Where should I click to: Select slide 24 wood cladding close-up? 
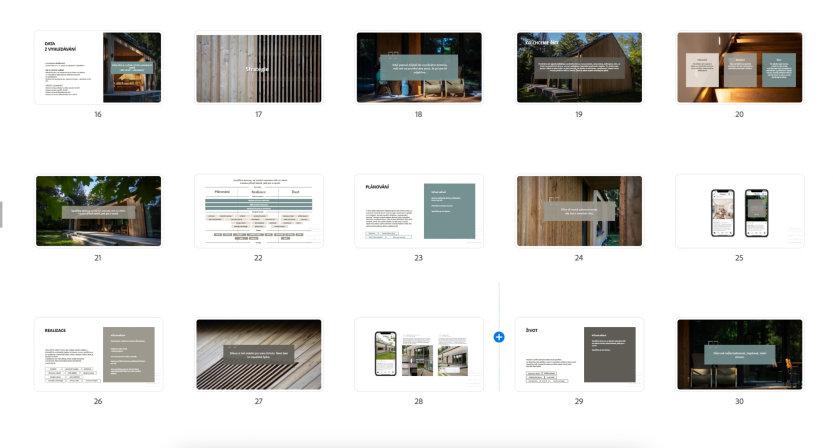coord(580,211)
